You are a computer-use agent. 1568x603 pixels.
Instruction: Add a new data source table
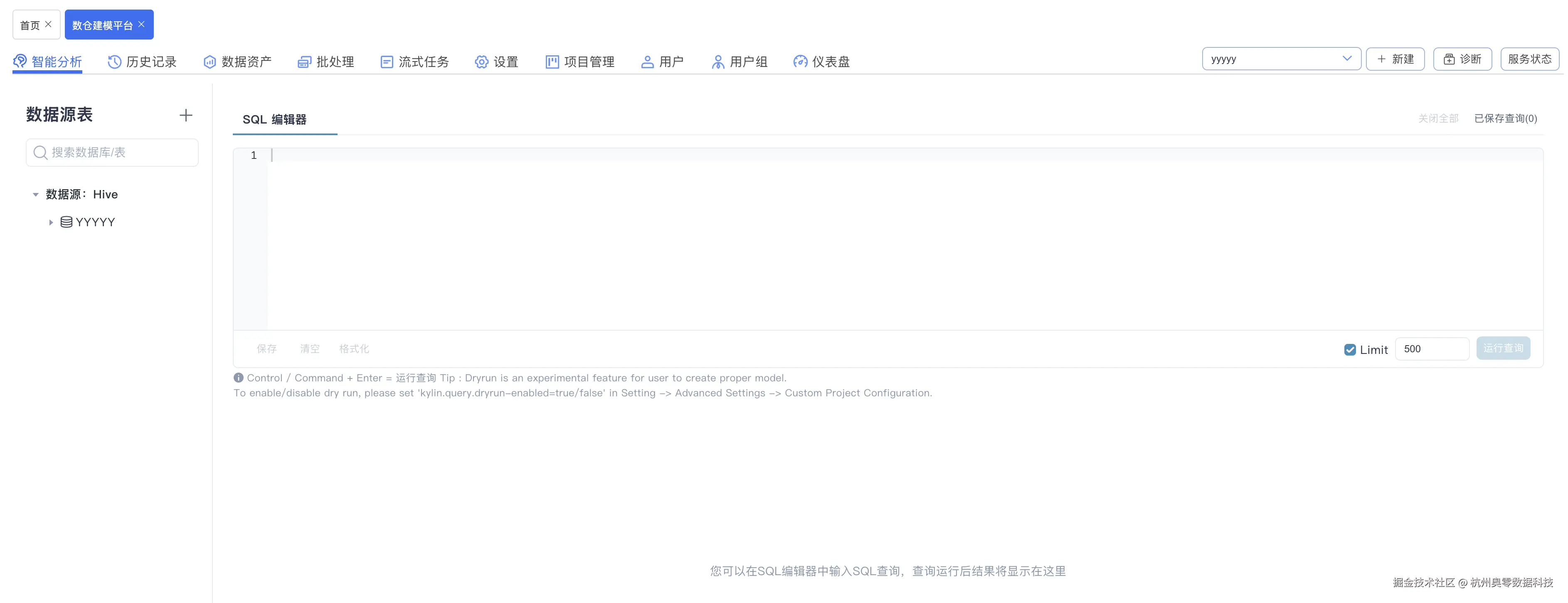point(186,114)
